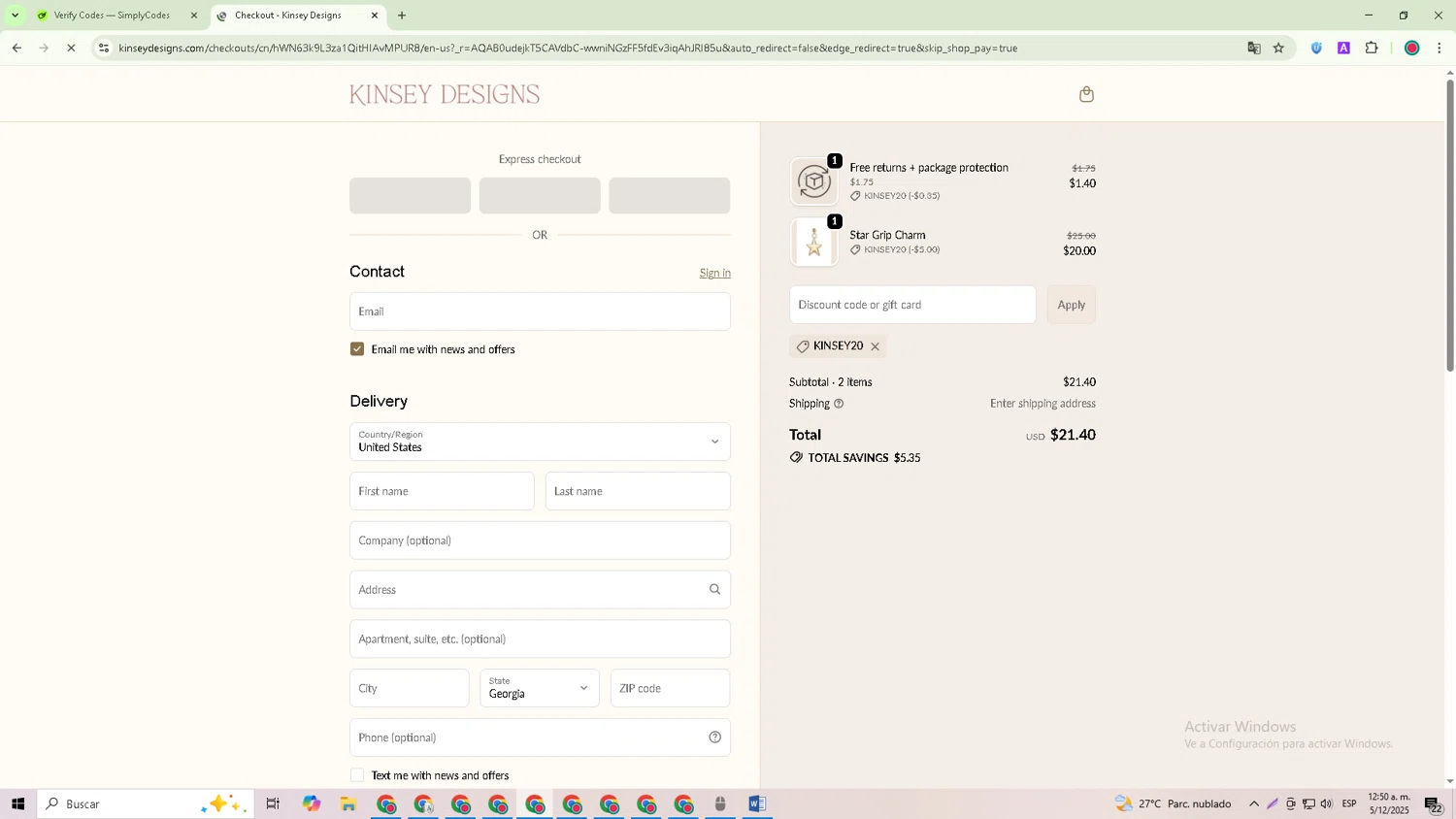Enable Text me with news and offers
The height and width of the screenshot is (819, 1456).
[357, 775]
